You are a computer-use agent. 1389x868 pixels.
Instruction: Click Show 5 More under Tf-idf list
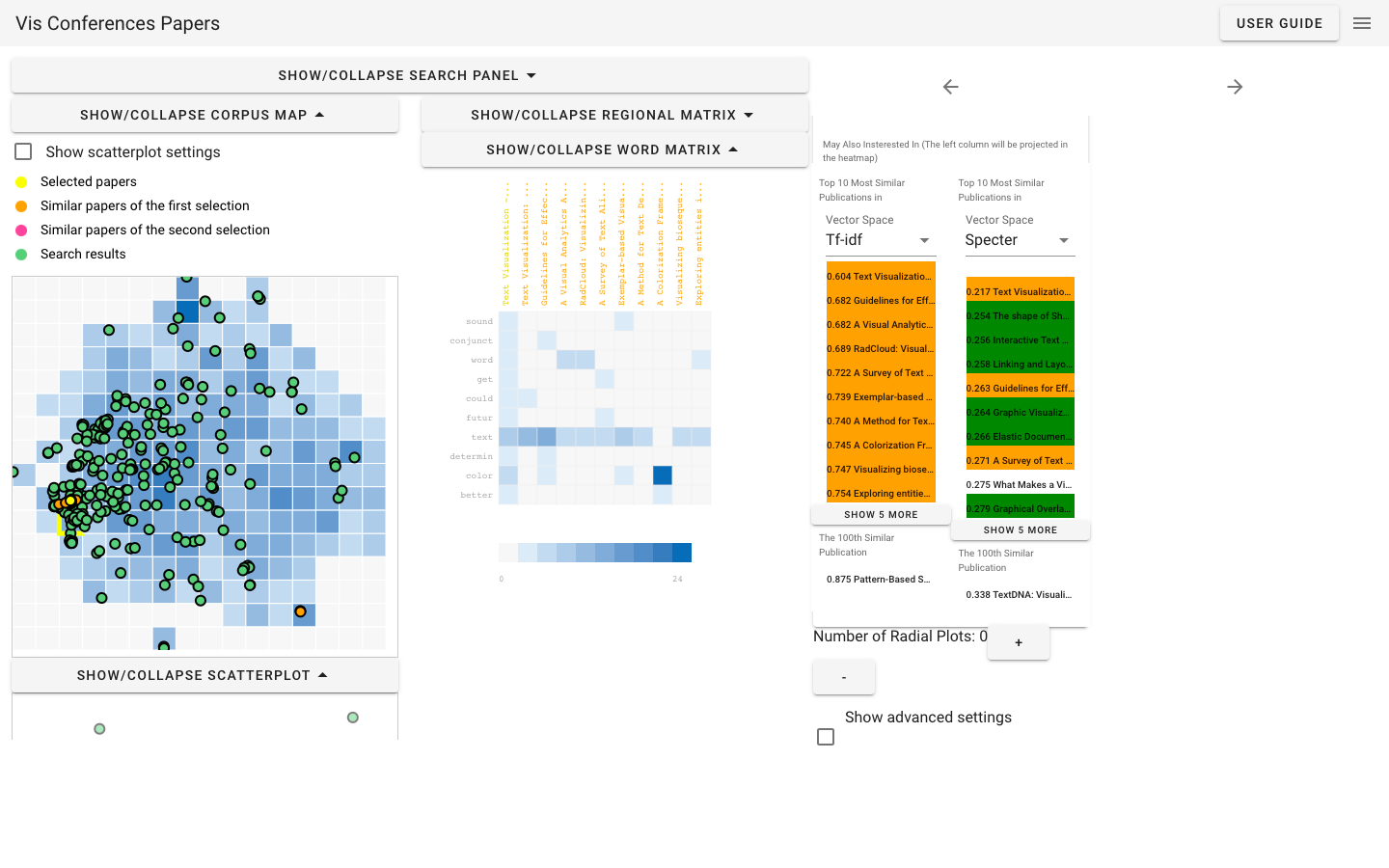[881, 515]
